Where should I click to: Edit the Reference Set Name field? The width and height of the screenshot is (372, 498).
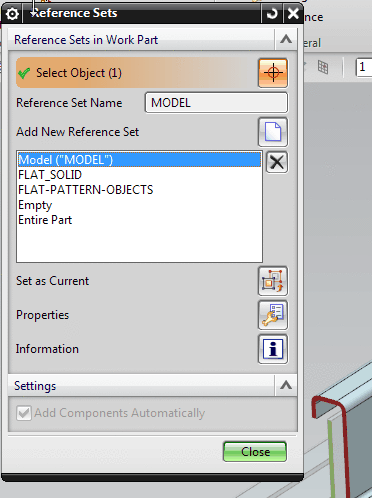click(x=216, y=103)
